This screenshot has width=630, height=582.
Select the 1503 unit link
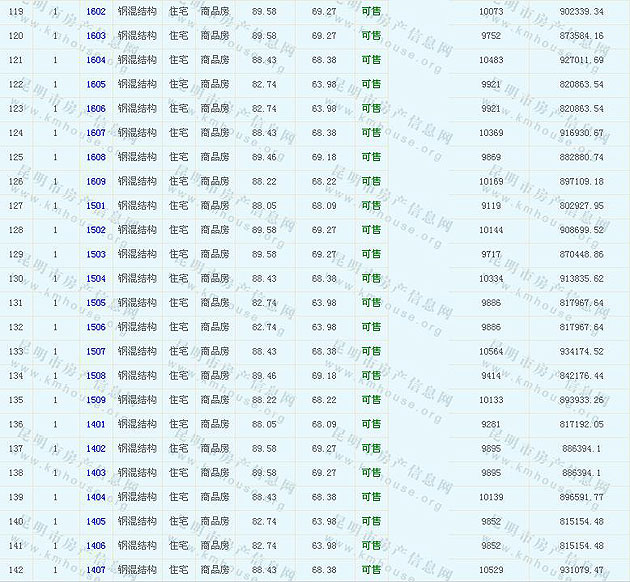pyautogui.click(x=96, y=254)
